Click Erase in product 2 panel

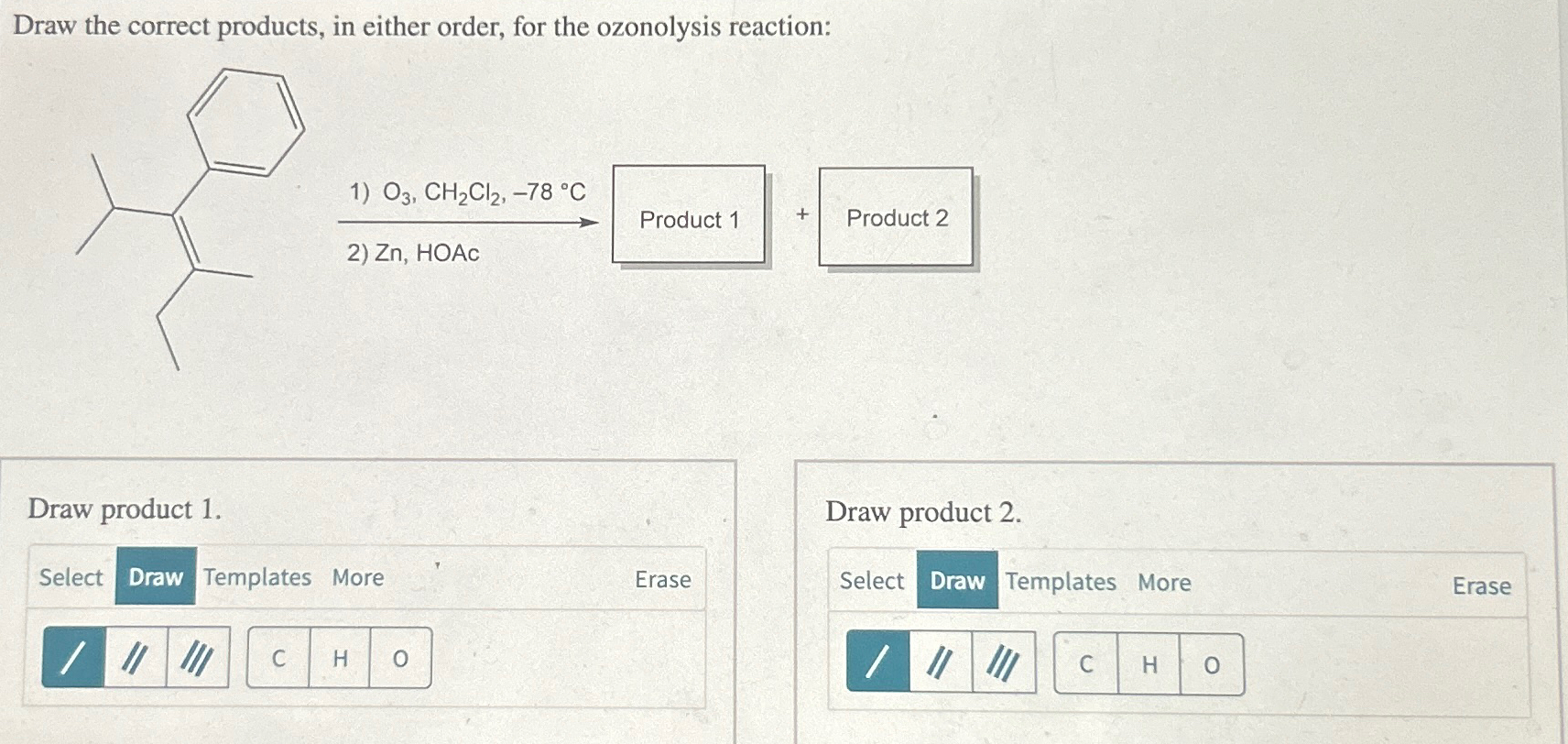click(x=1481, y=586)
